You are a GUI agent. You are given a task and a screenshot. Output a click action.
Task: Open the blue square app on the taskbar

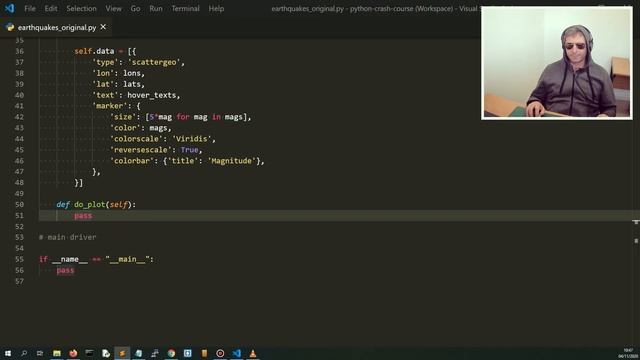point(187,353)
